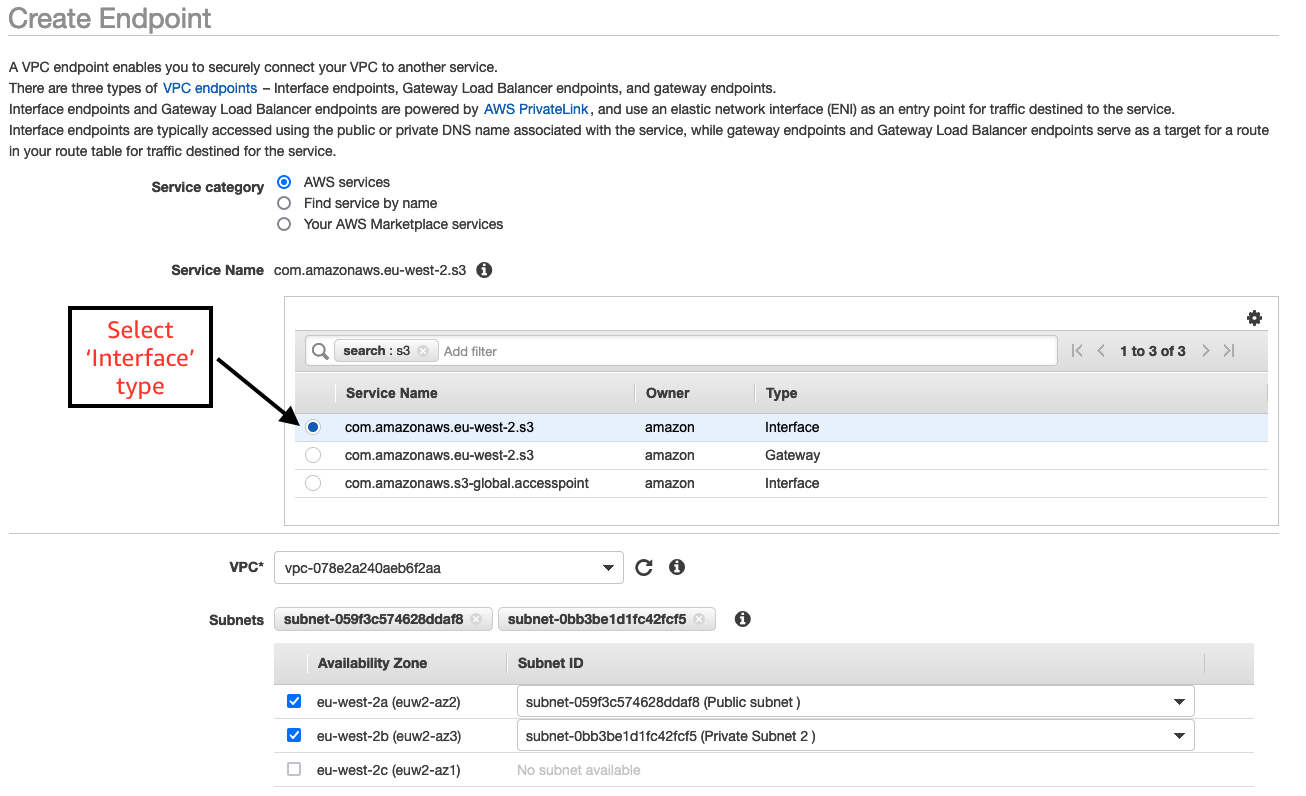The height and width of the screenshot is (796, 1306).
Task: Open the VPC dropdown
Action: point(608,567)
